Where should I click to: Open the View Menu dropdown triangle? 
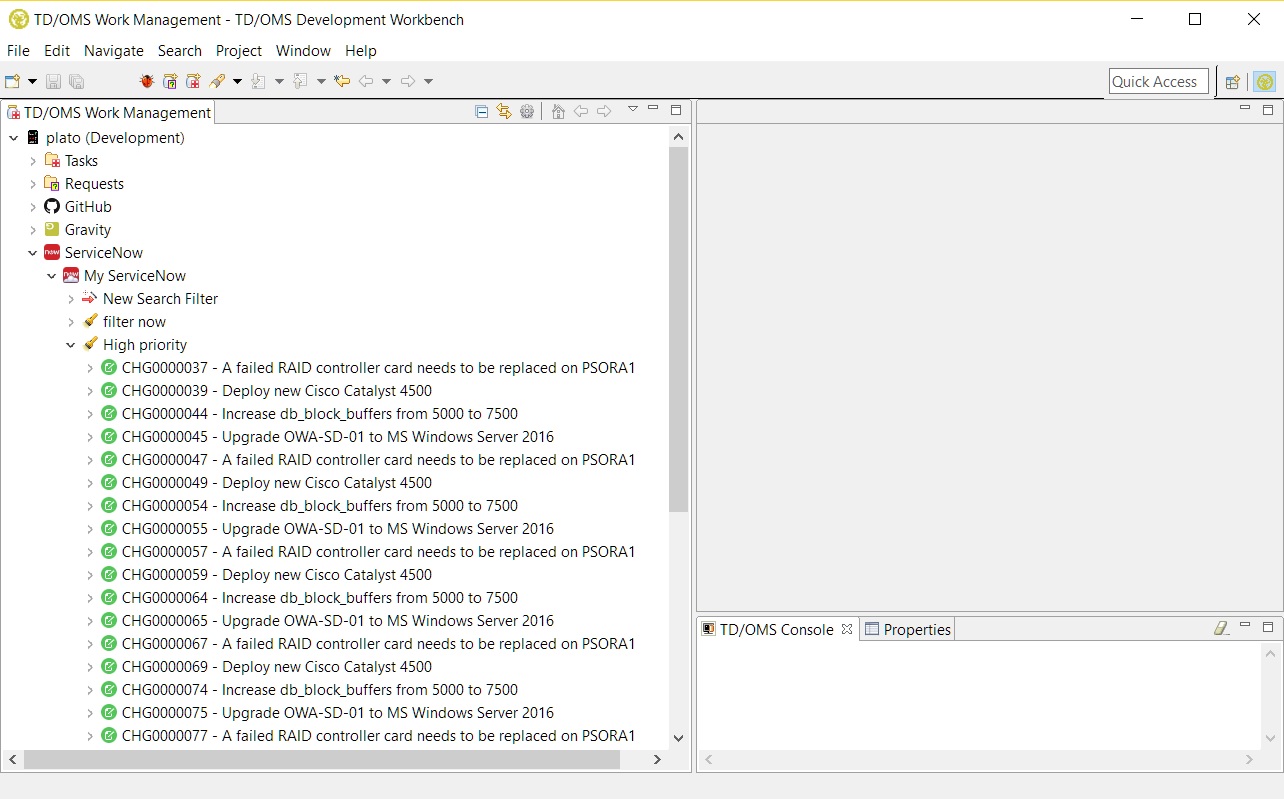pos(632,109)
